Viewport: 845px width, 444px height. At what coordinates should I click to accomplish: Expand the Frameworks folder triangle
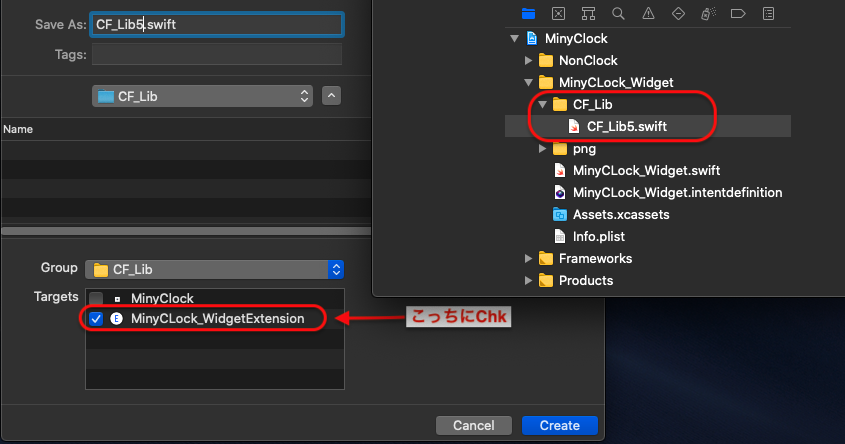[528, 259]
